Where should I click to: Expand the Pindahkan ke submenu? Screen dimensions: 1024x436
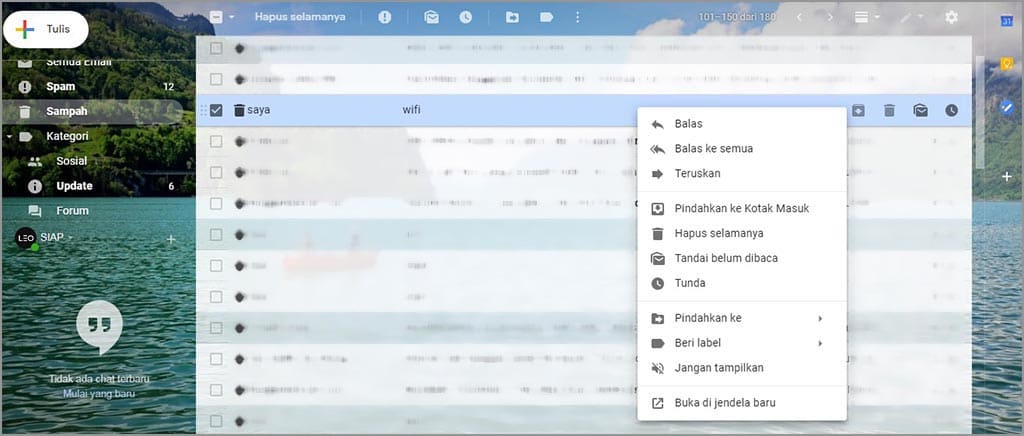(742, 318)
